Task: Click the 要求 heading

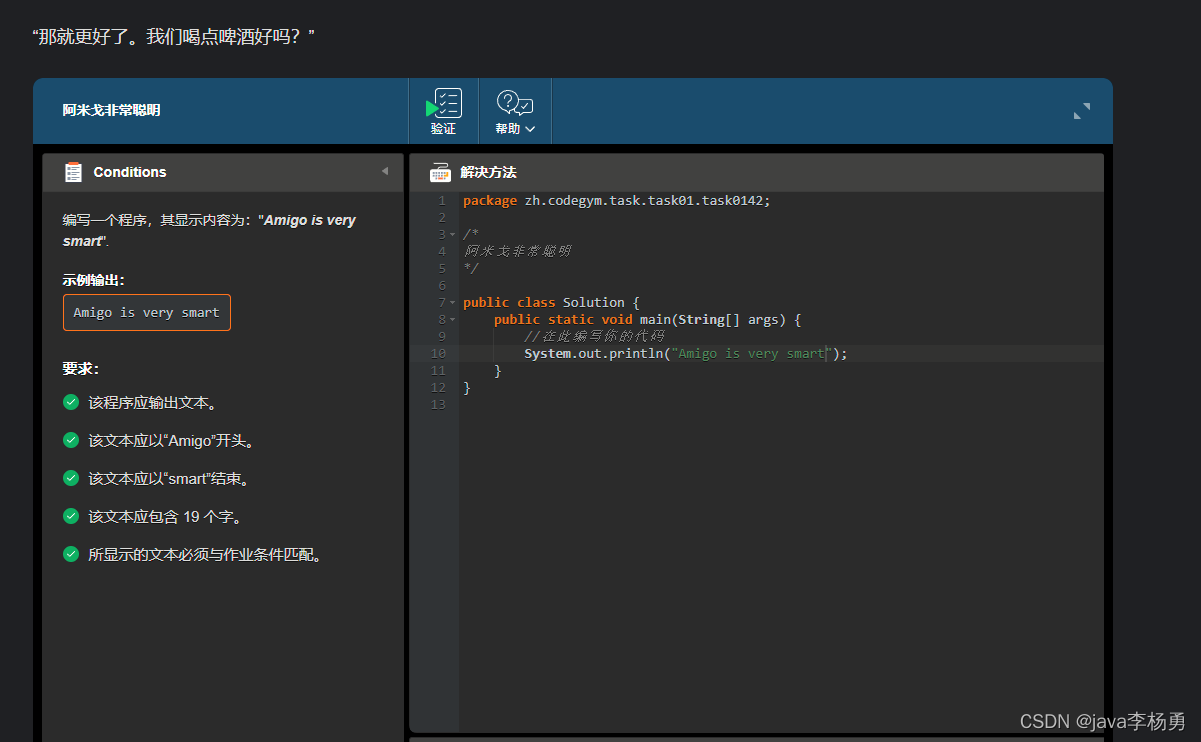Action: [80, 368]
